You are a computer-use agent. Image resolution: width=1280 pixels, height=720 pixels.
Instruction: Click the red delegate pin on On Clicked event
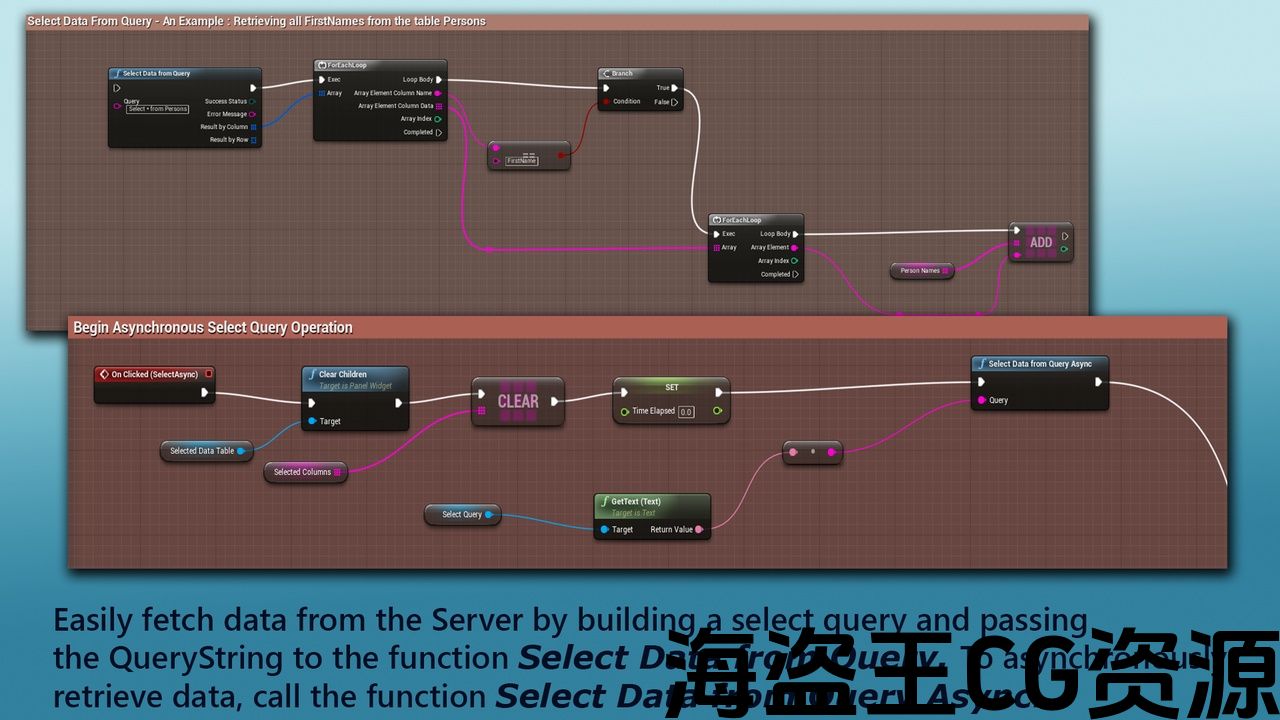pos(208,374)
